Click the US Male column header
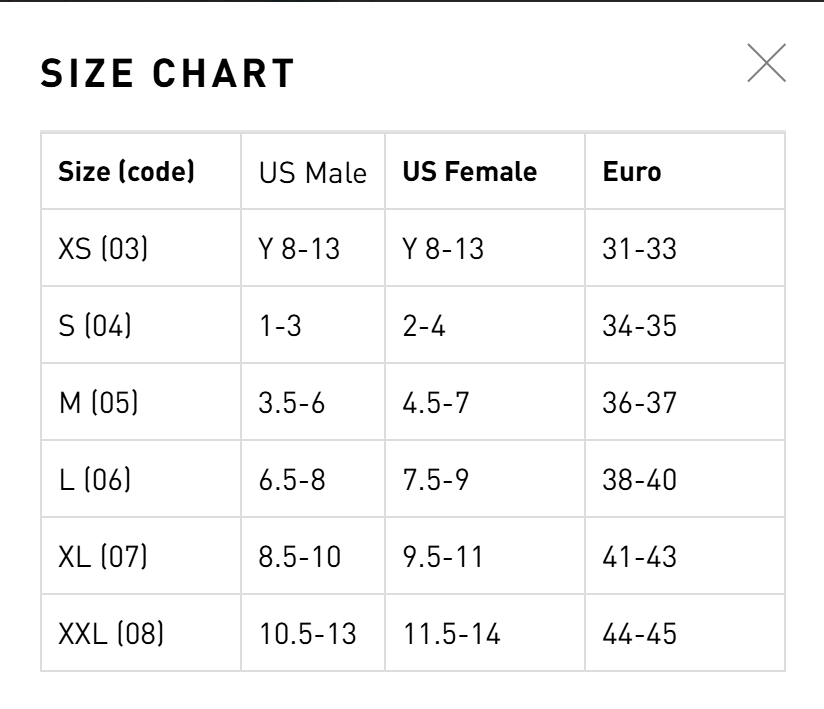The image size is (824, 709). 312,172
